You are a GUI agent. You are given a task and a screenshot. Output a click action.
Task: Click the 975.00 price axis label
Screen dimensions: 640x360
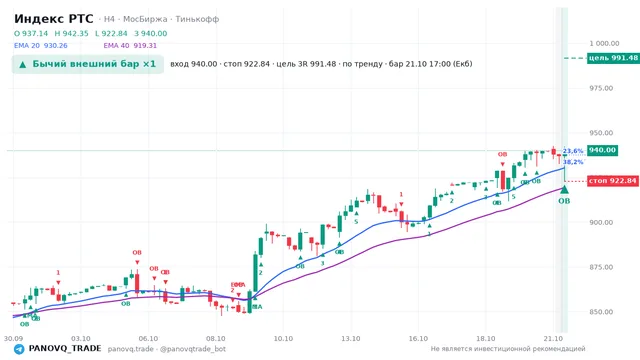pos(601,88)
